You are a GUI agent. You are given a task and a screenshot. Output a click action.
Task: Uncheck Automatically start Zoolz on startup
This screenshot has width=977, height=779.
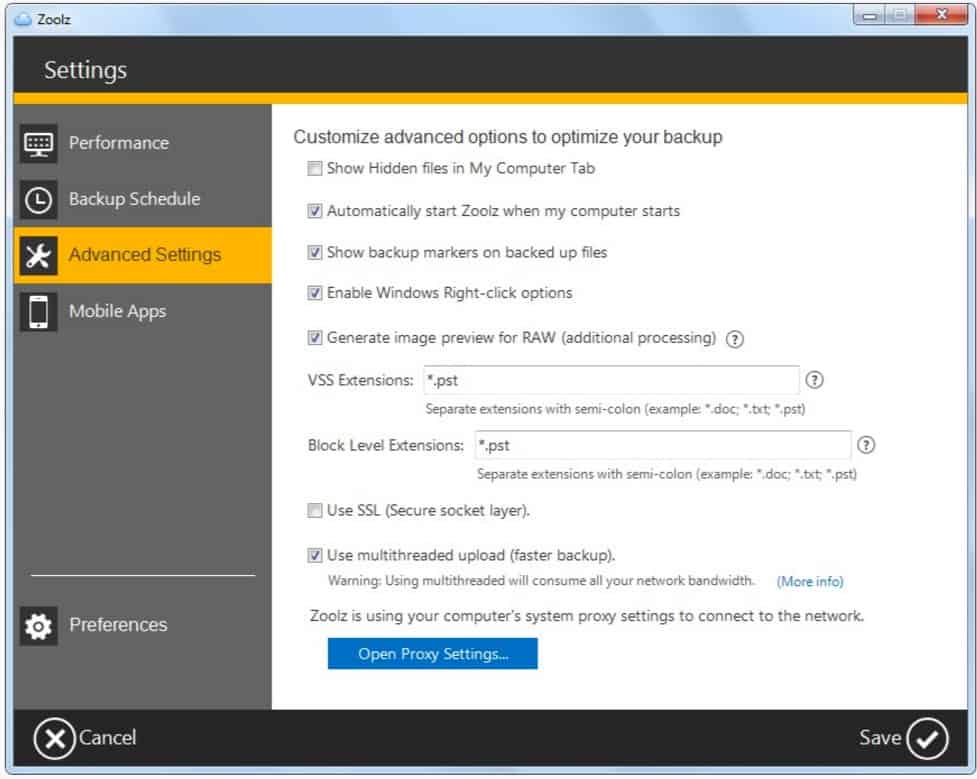[315, 211]
